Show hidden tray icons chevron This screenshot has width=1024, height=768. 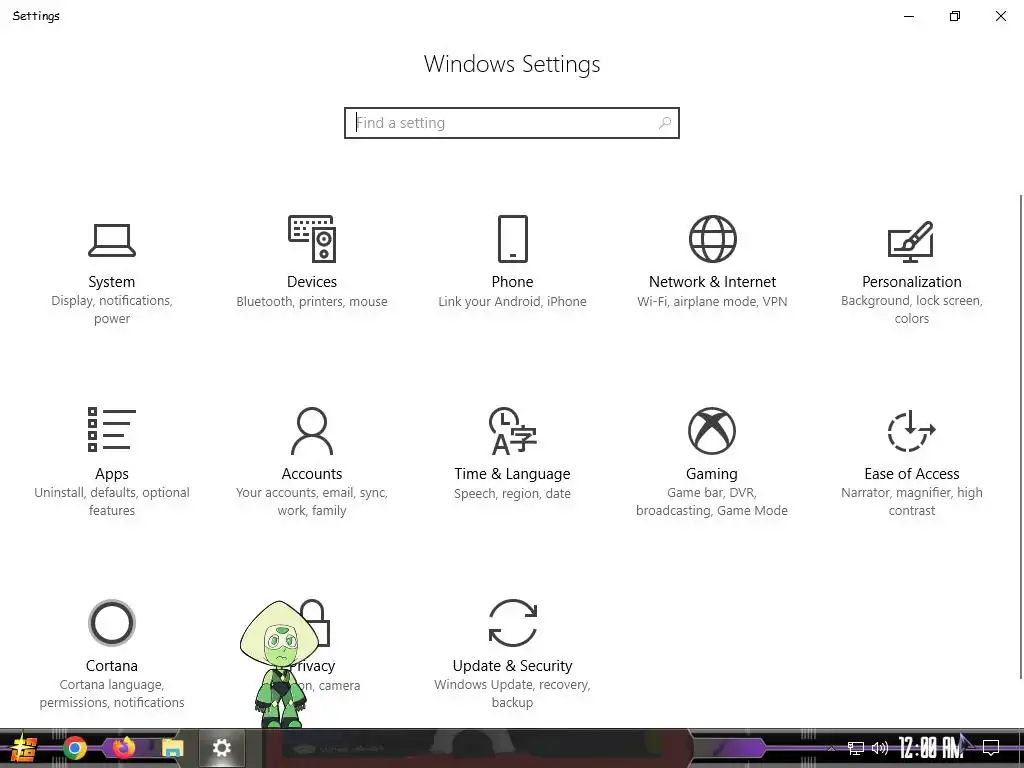pyautogui.click(x=831, y=748)
